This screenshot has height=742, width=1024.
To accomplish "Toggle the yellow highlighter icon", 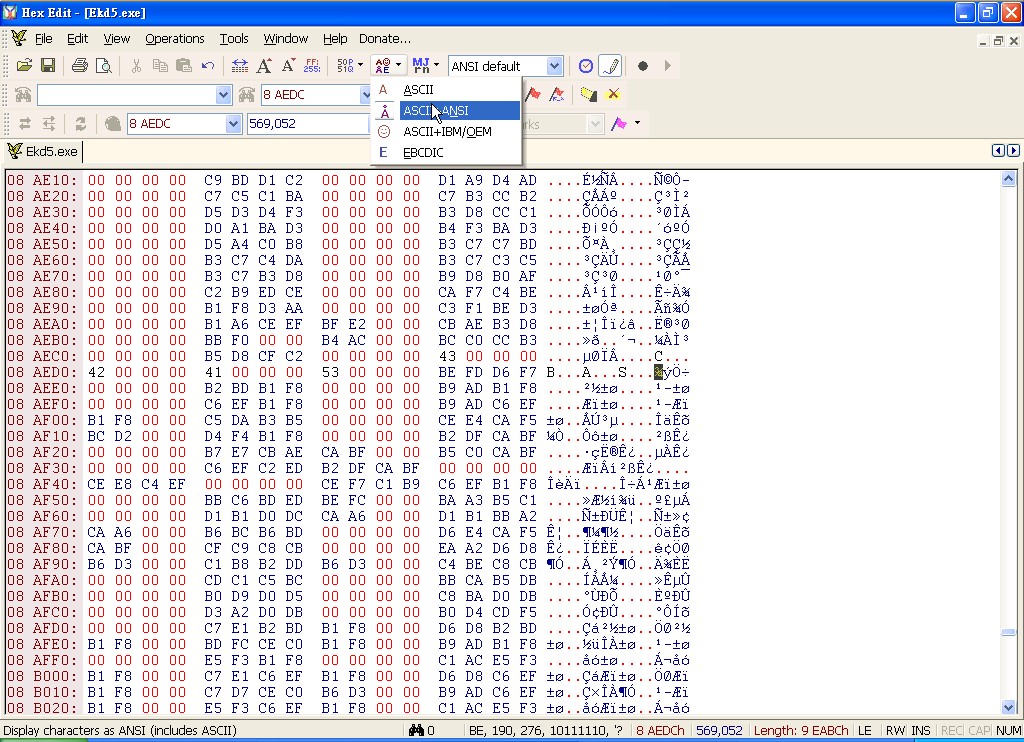I will pyautogui.click(x=588, y=95).
